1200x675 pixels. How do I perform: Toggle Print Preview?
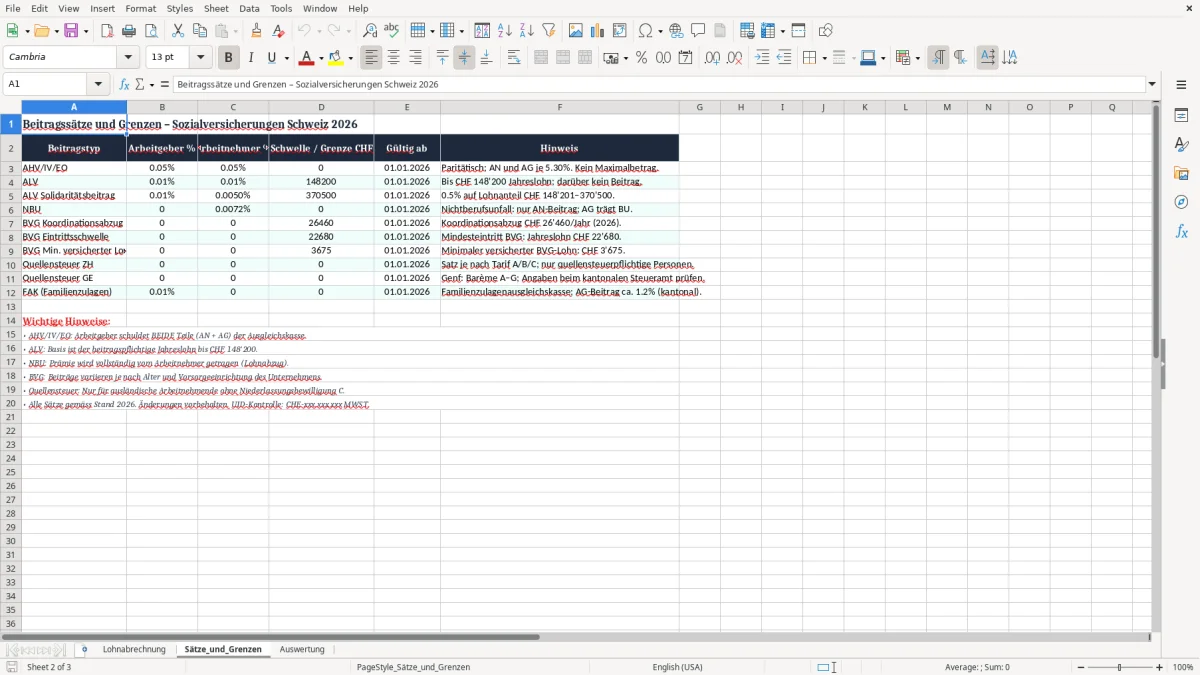[x=150, y=31]
